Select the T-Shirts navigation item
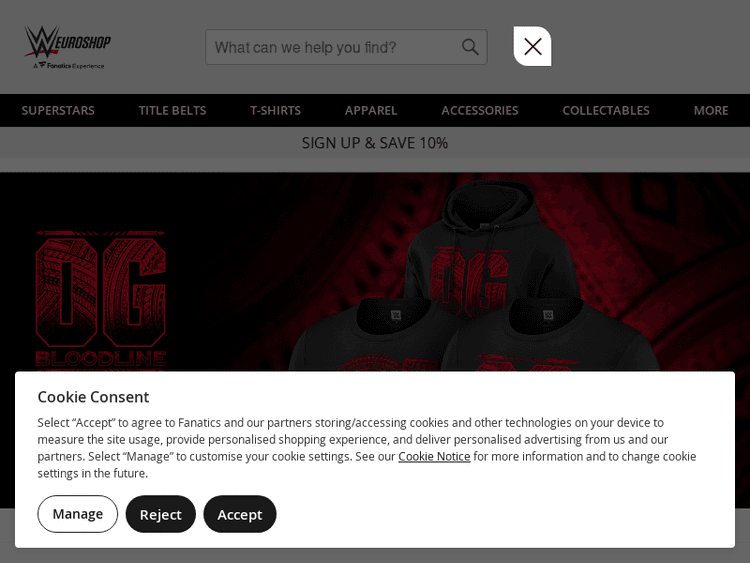750x563 pixels. 275,110
